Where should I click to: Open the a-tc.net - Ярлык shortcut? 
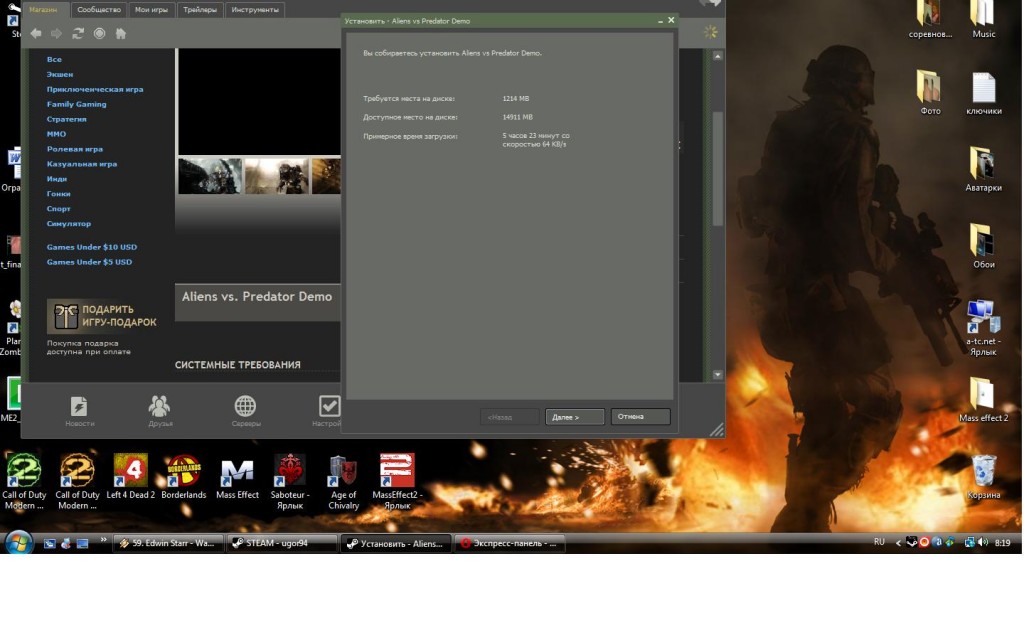pos(983,328)
